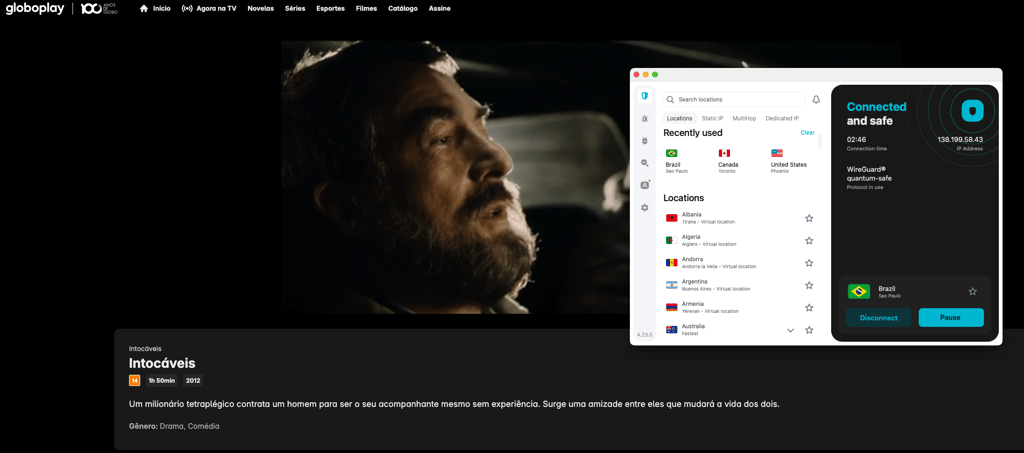Expand Australia city list chevron
Image resolution: width=1024 pixels, height=453 pixels.
pos(790,330)
